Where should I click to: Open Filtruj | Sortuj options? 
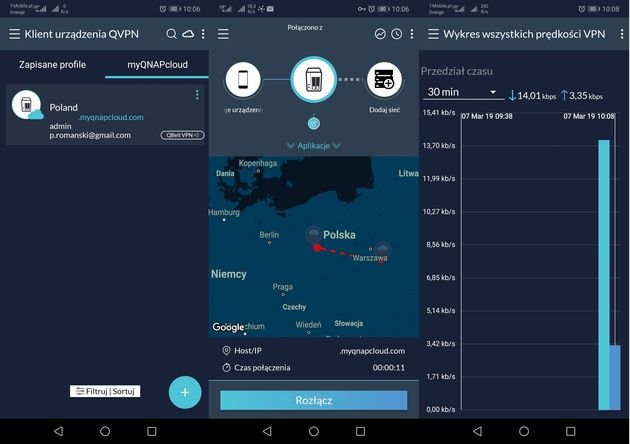(105, 391)
